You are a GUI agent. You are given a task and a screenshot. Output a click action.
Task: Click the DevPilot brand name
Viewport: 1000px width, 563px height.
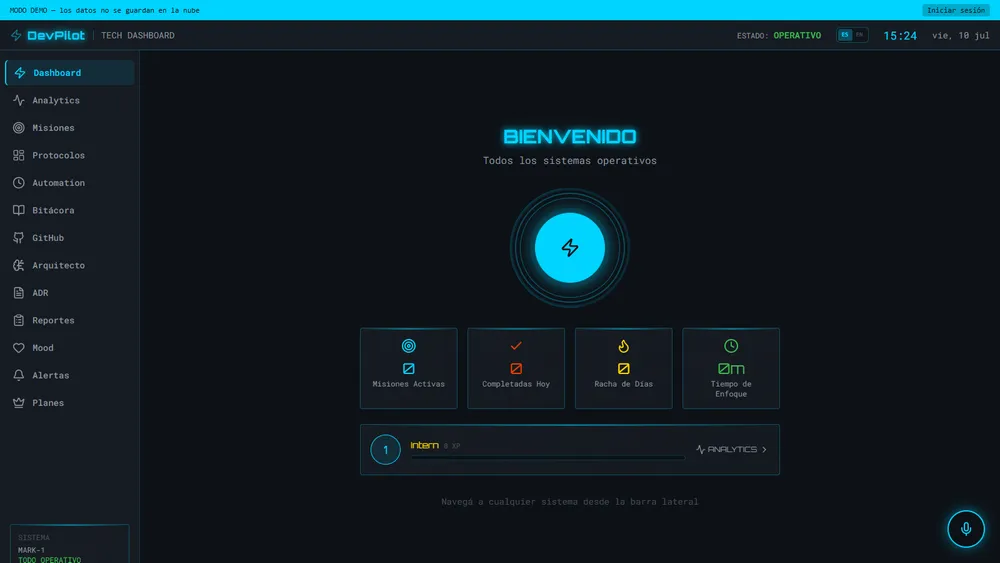coord(56,35)
